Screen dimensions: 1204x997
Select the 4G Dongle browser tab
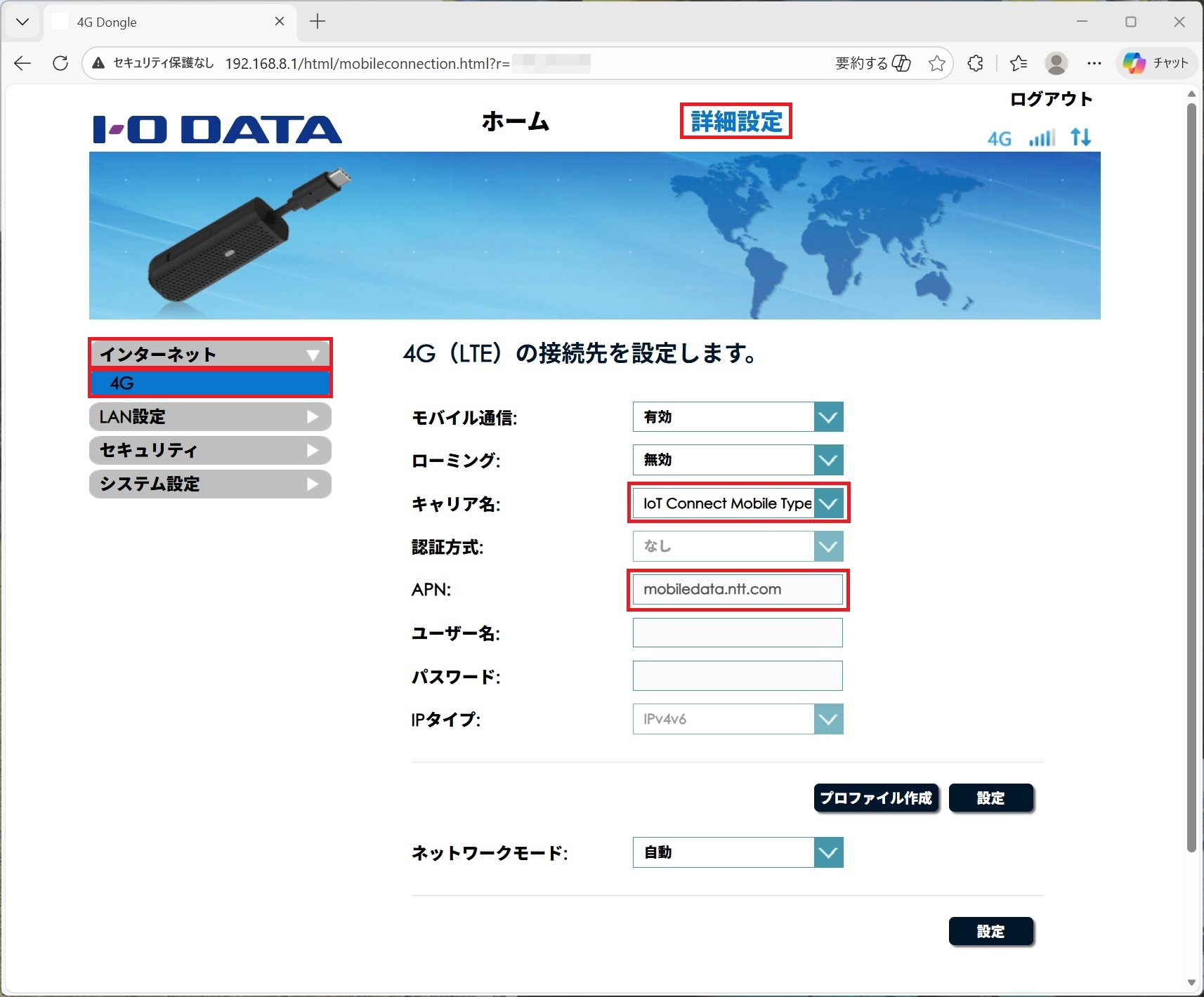click(x=169, y=22)
